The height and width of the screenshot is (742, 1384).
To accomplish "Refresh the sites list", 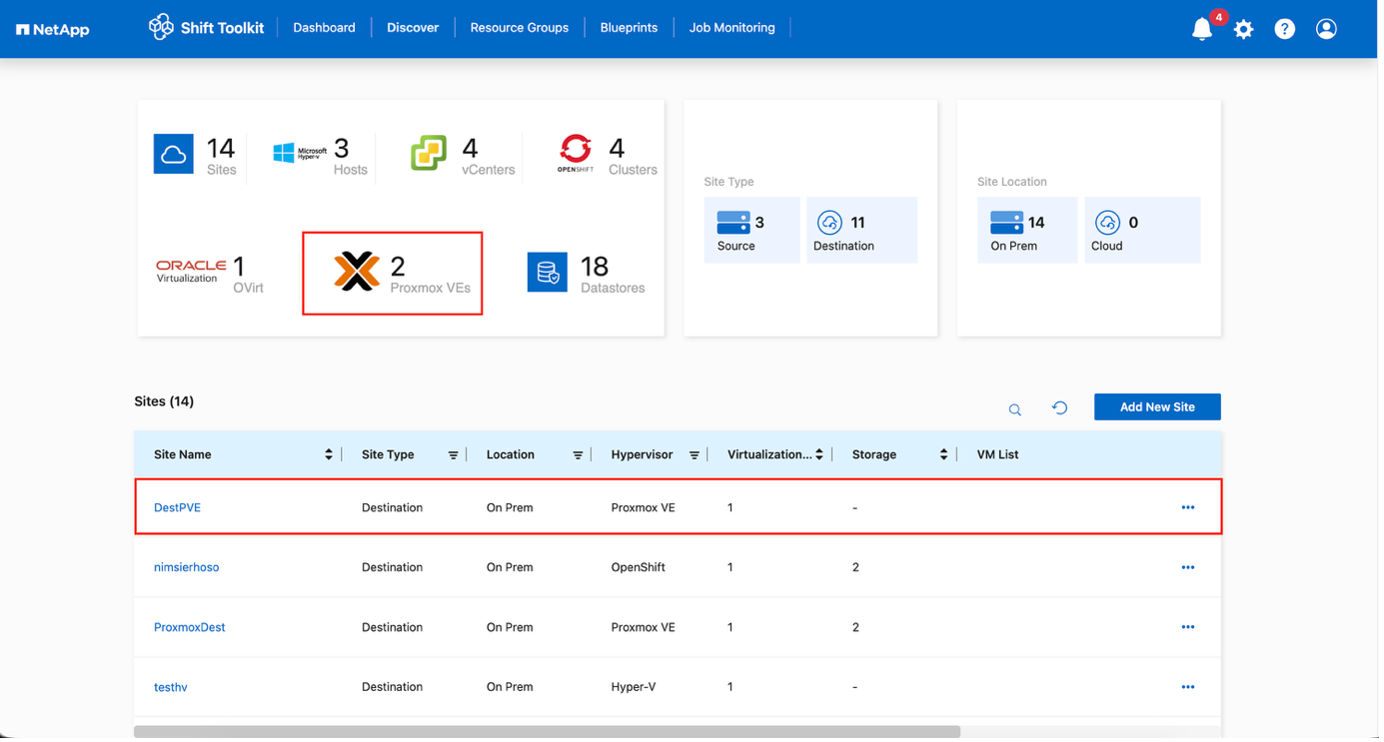I will pos(1060,408).
